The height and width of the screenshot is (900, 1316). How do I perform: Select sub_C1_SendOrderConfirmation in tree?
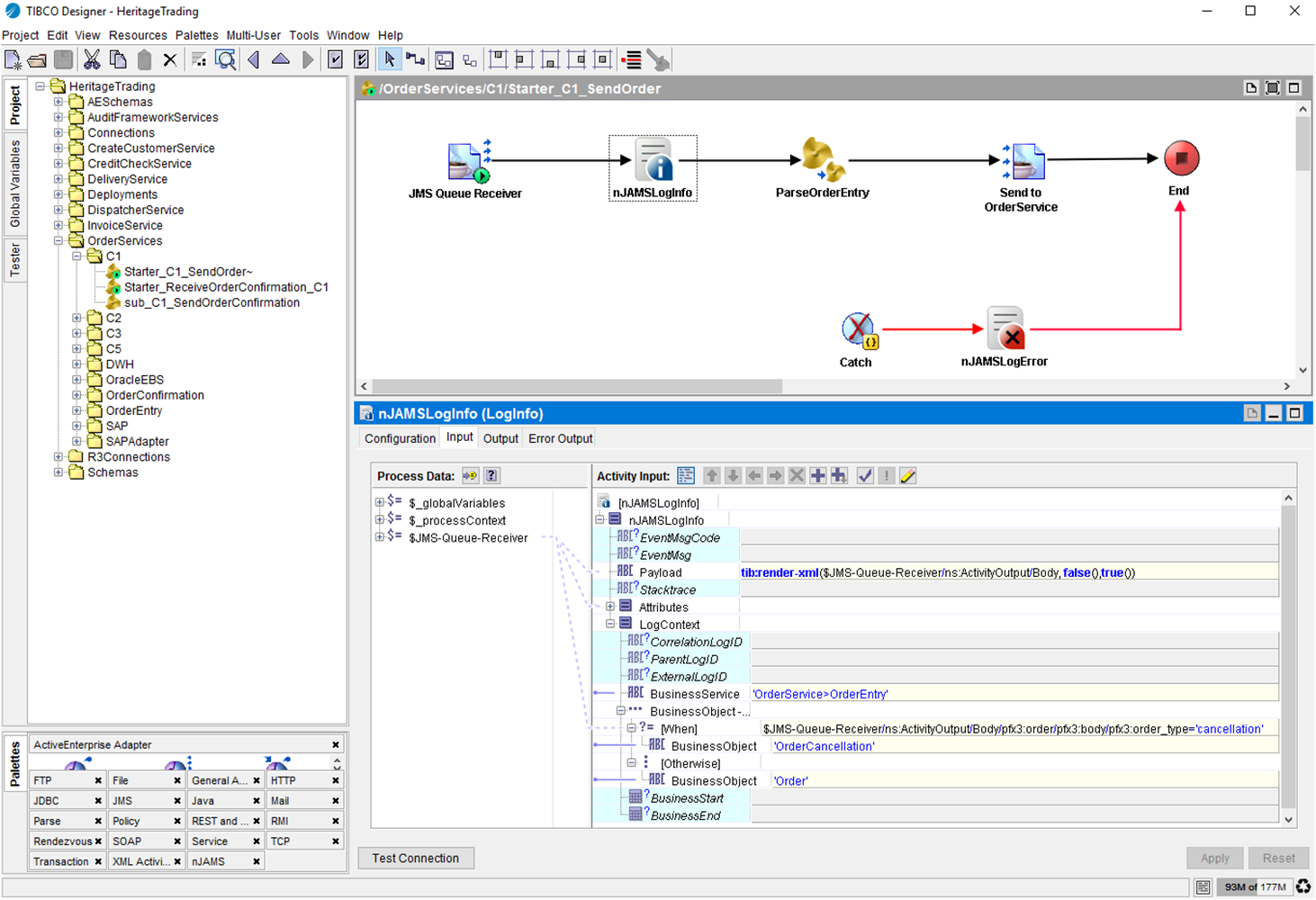212,302
